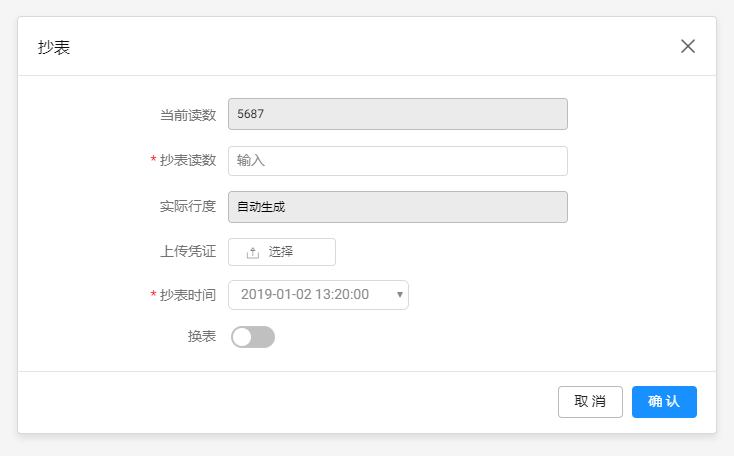Click the 抄表时间 label text
The image size is (734, 456).
(188, 295)
